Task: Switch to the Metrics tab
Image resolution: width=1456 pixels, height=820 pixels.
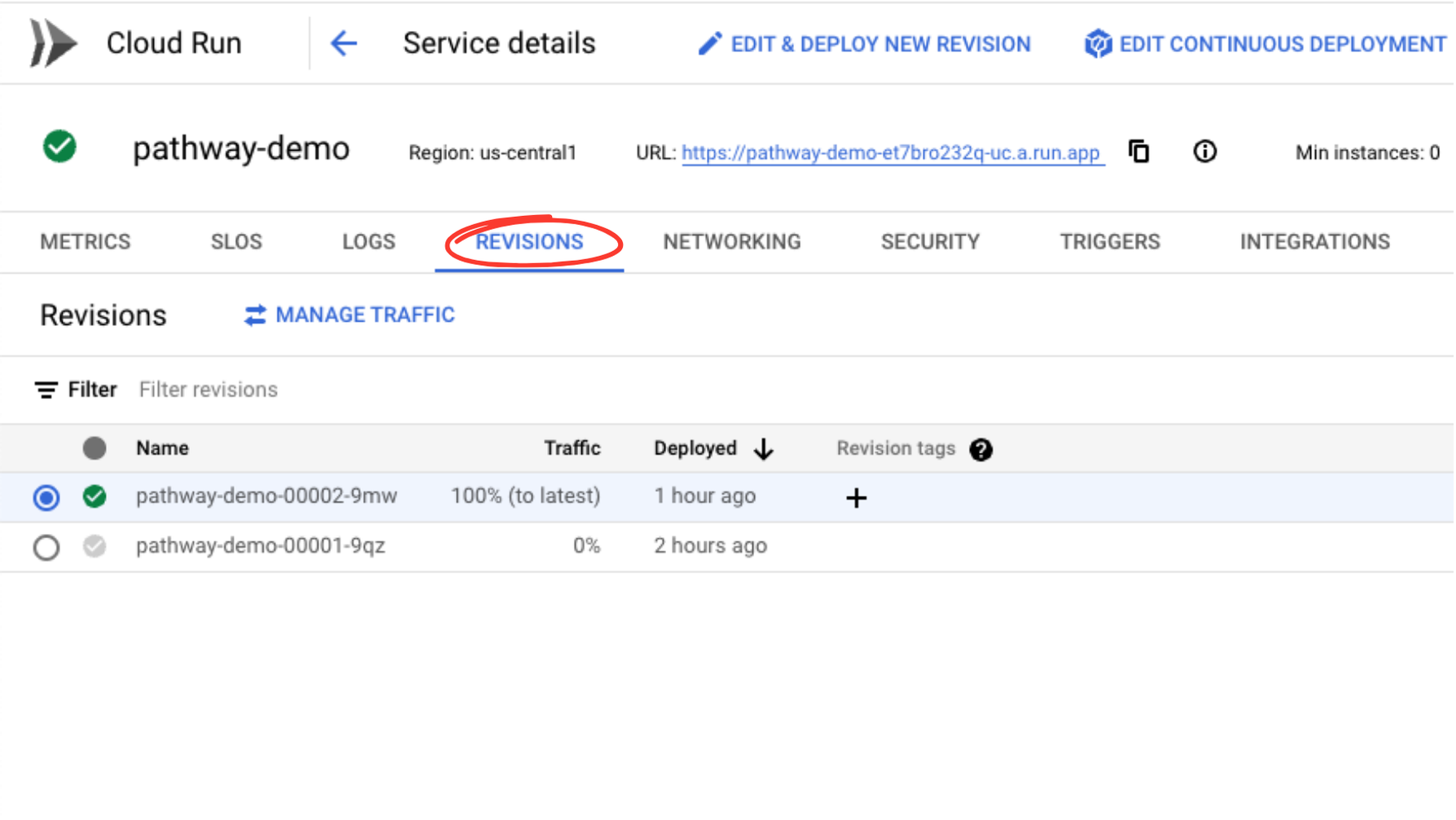Action: [86, 242]
